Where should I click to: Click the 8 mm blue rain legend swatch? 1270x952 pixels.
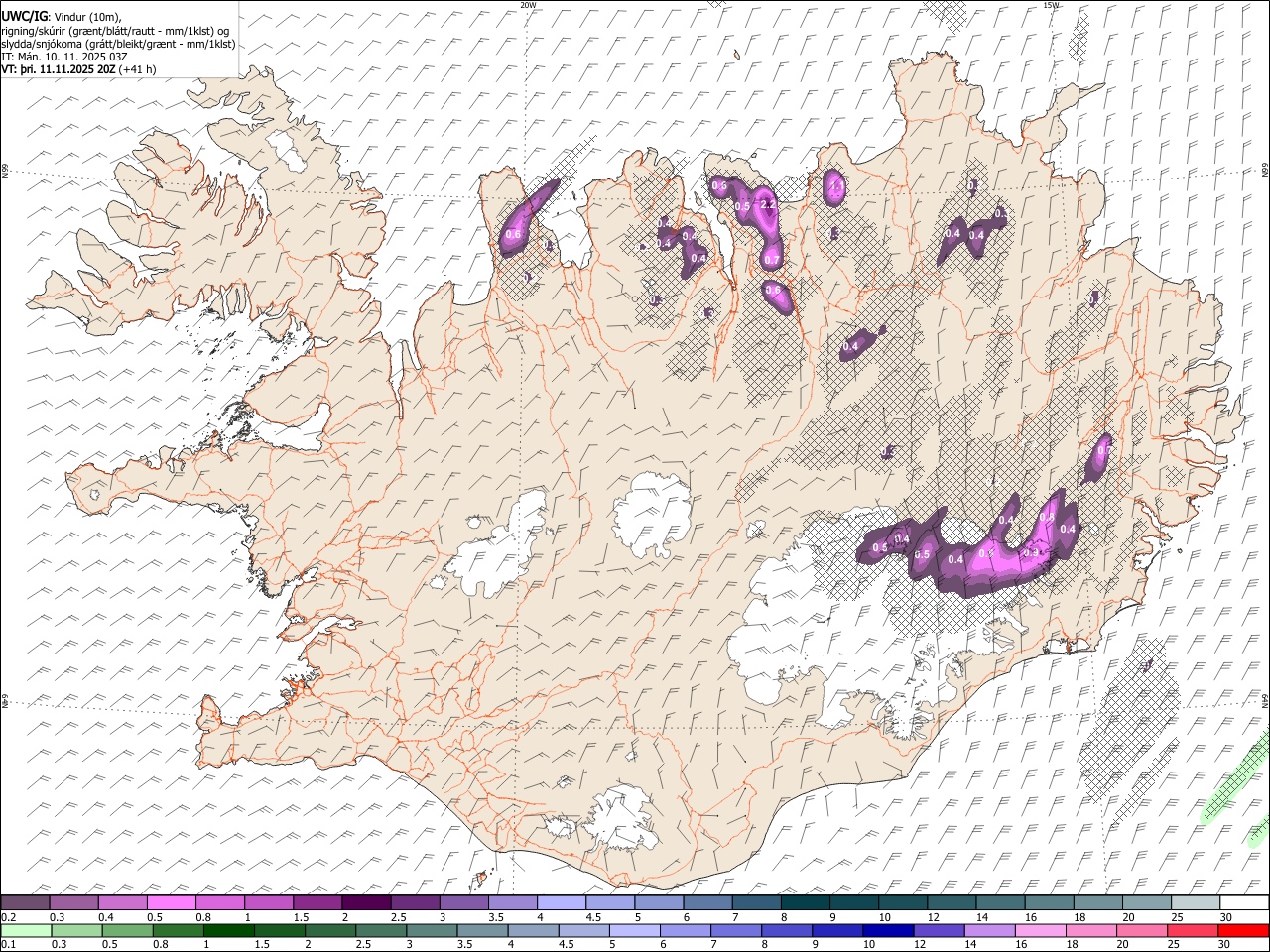[x=787, y=930]
